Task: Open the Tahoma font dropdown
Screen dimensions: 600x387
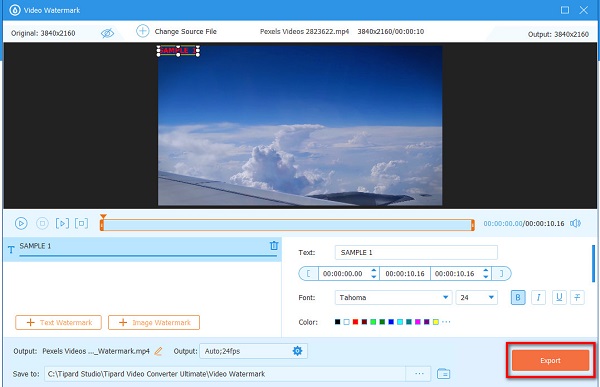Action: click(393, 297)
